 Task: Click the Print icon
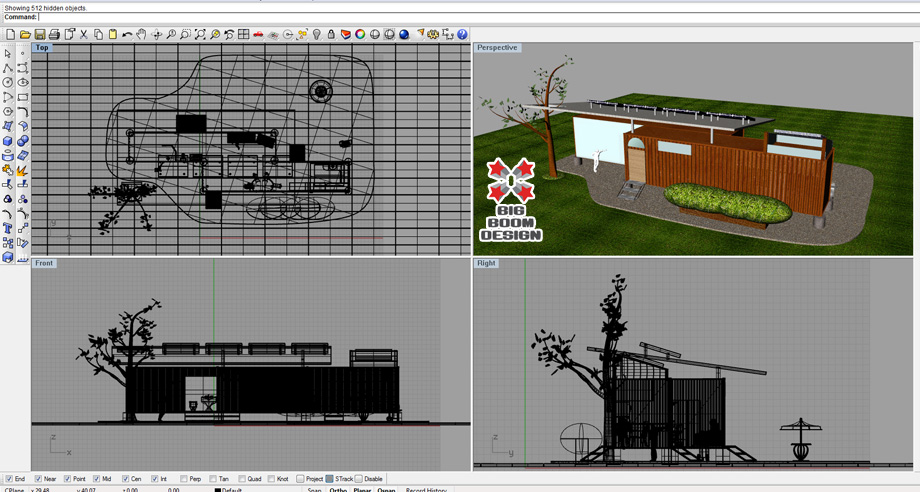tap(54, 35)
